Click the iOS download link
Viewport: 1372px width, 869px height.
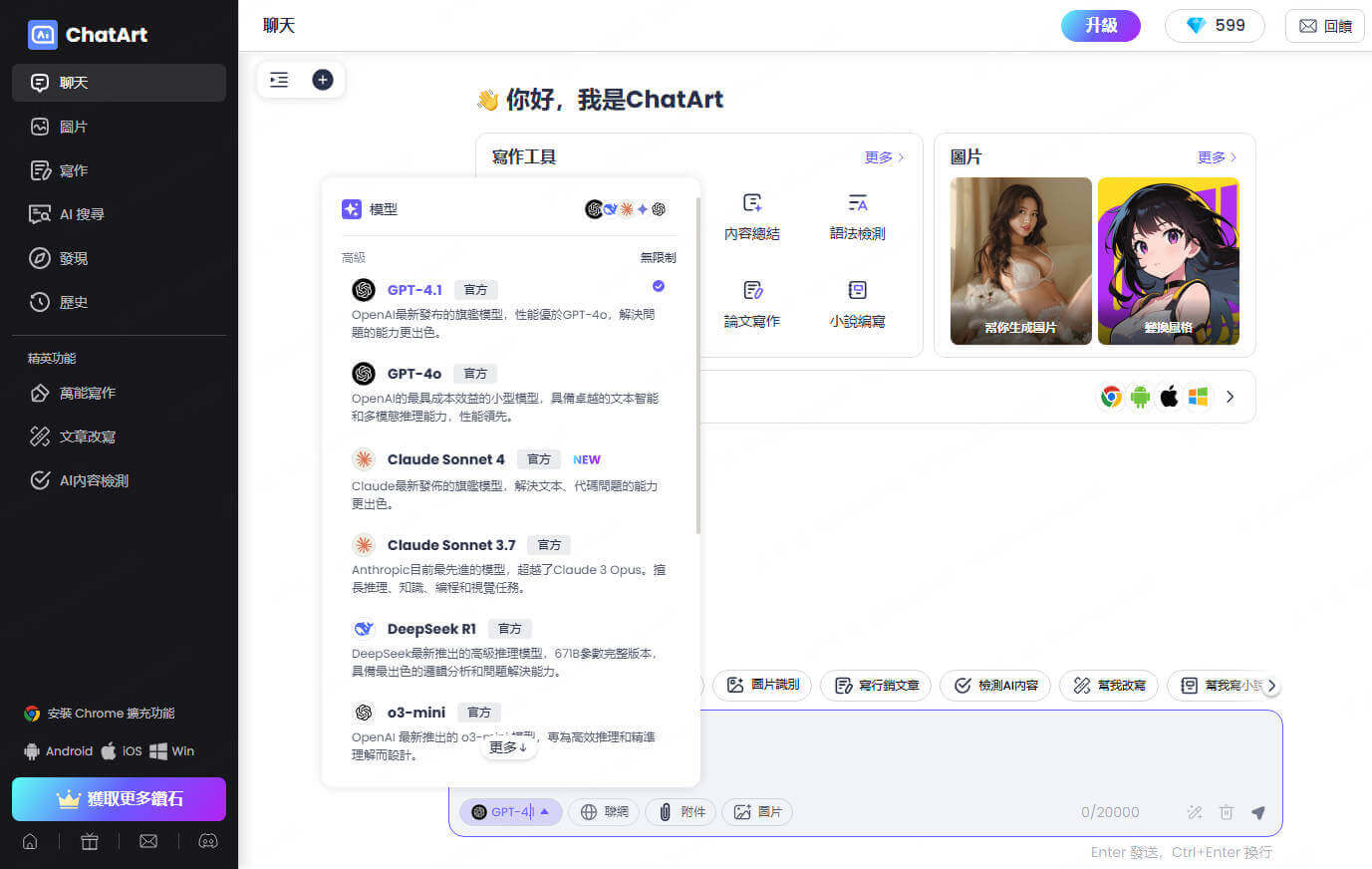click(x=122, y=751)
